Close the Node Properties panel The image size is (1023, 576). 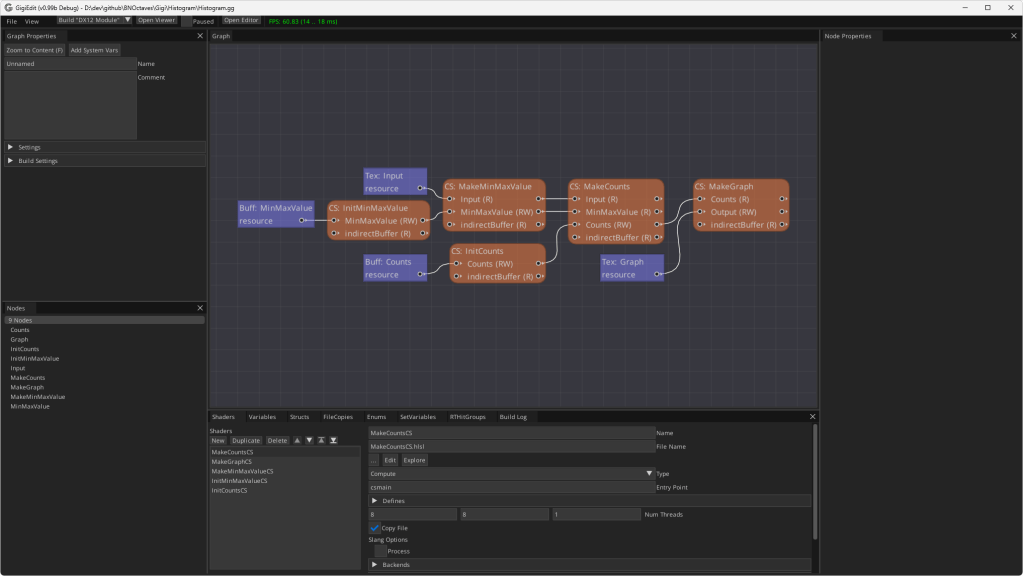[x=1013, y=36]
